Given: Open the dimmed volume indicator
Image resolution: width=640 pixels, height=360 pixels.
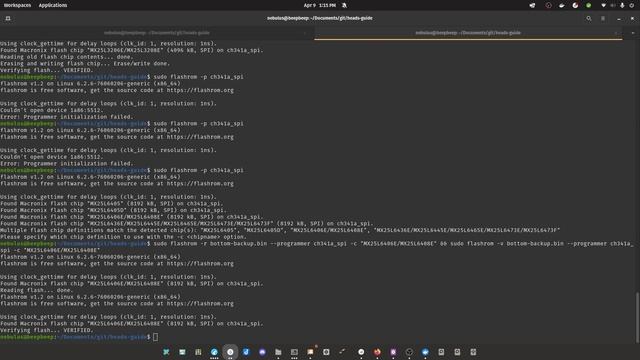Looking at the screenshot, I should click(613, 5).
